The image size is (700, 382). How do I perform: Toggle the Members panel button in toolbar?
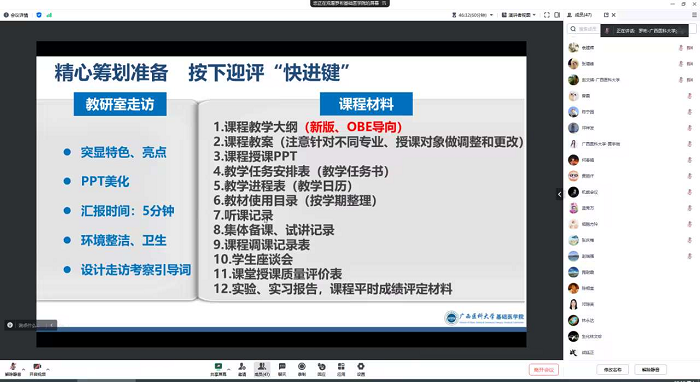pyautogui.click(x=262, y=369)
